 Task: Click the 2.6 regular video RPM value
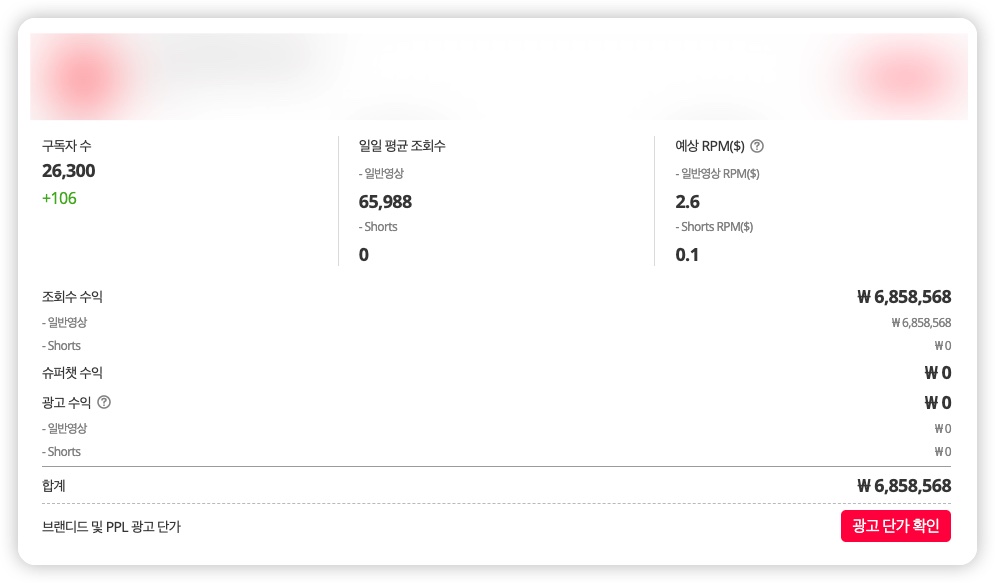tap(688, 202)
